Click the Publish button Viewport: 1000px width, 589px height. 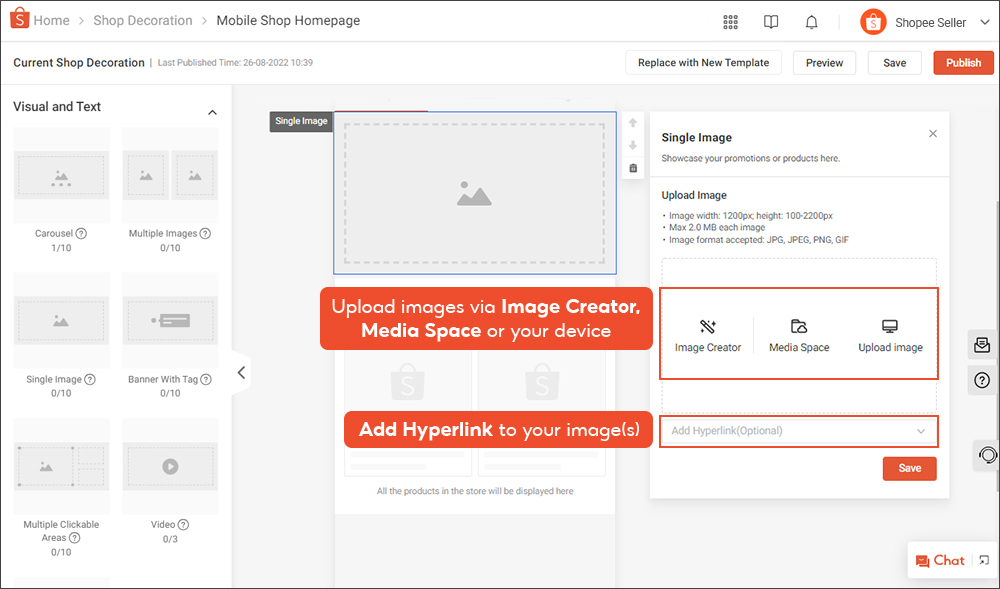coord(963,62)
